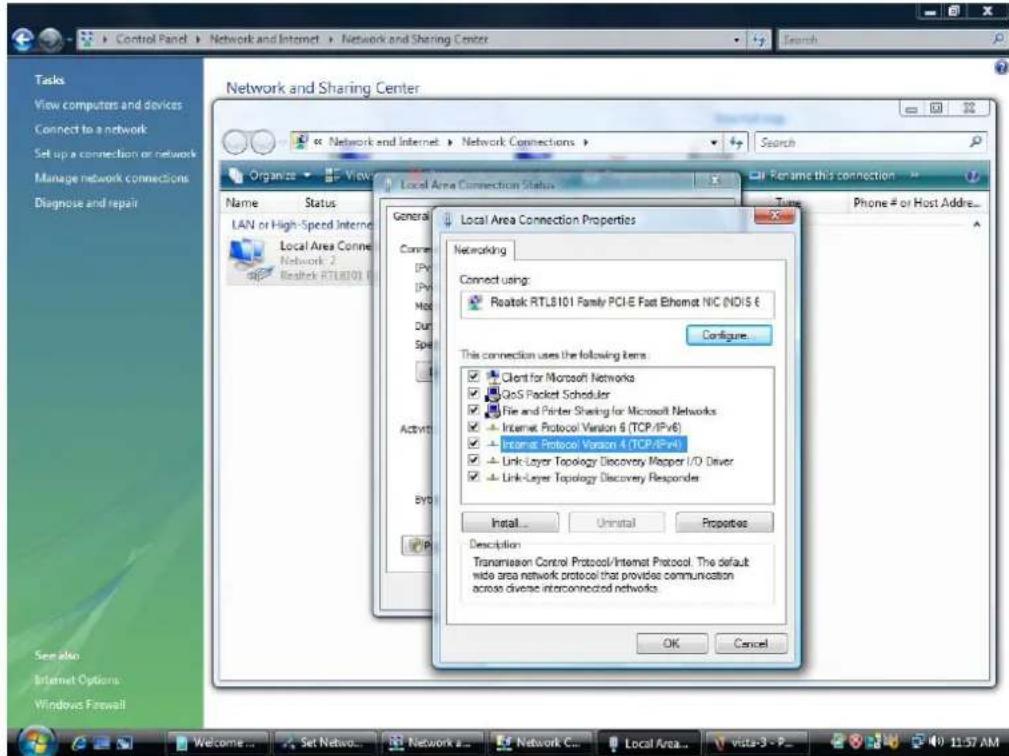
Task: Click the blue help icon in Control Panel
Action: (1001, 66)
